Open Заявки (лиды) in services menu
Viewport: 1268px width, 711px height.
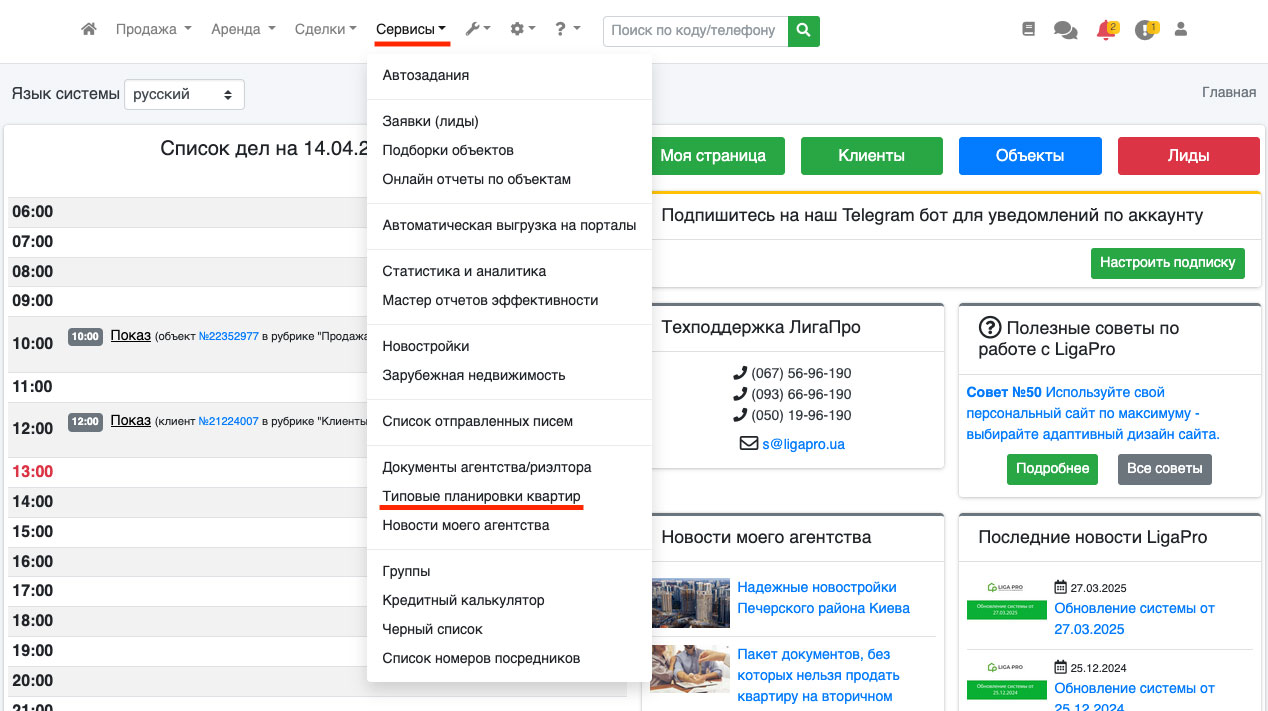(430, 121)
